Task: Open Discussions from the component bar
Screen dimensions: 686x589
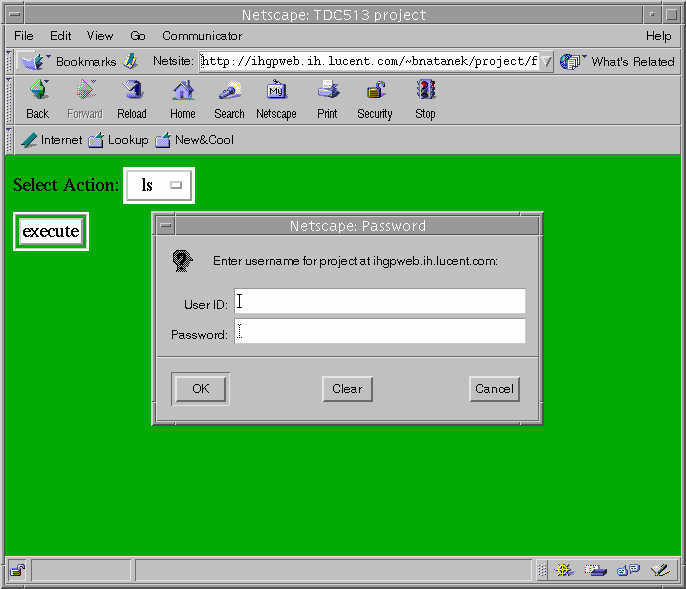Action: (x=628, y=570)
